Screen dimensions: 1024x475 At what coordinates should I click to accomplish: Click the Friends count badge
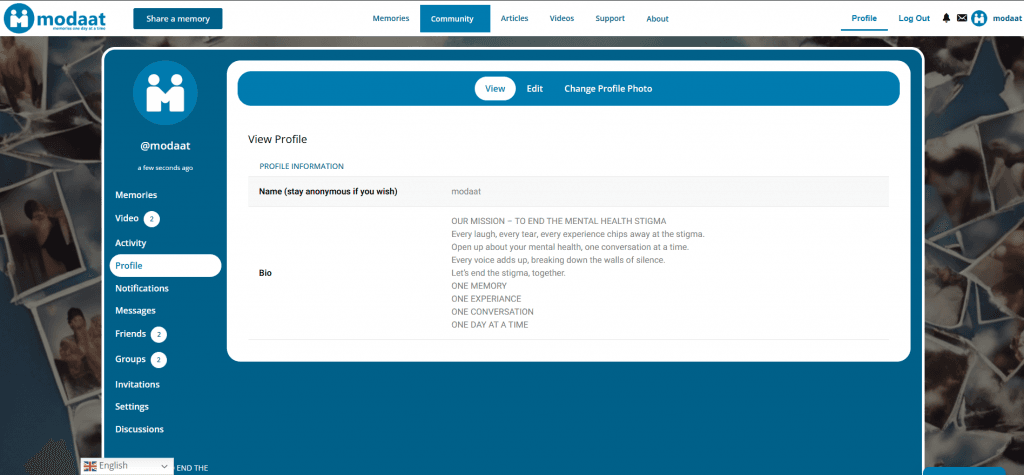[x=158, y=334]
